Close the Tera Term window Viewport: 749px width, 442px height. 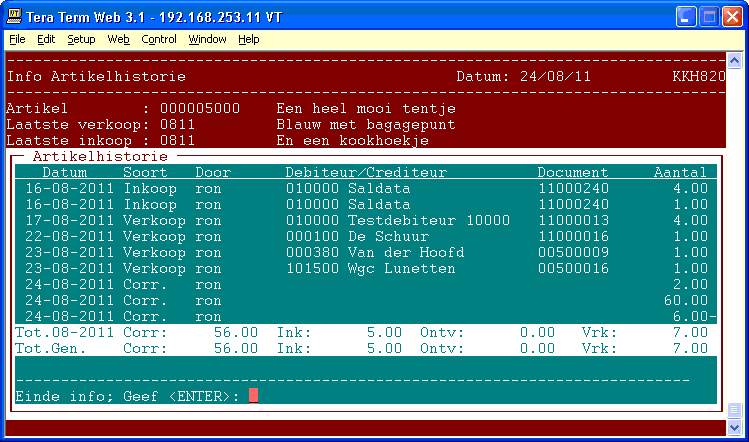pyautogui.click(x=732, y=16)
